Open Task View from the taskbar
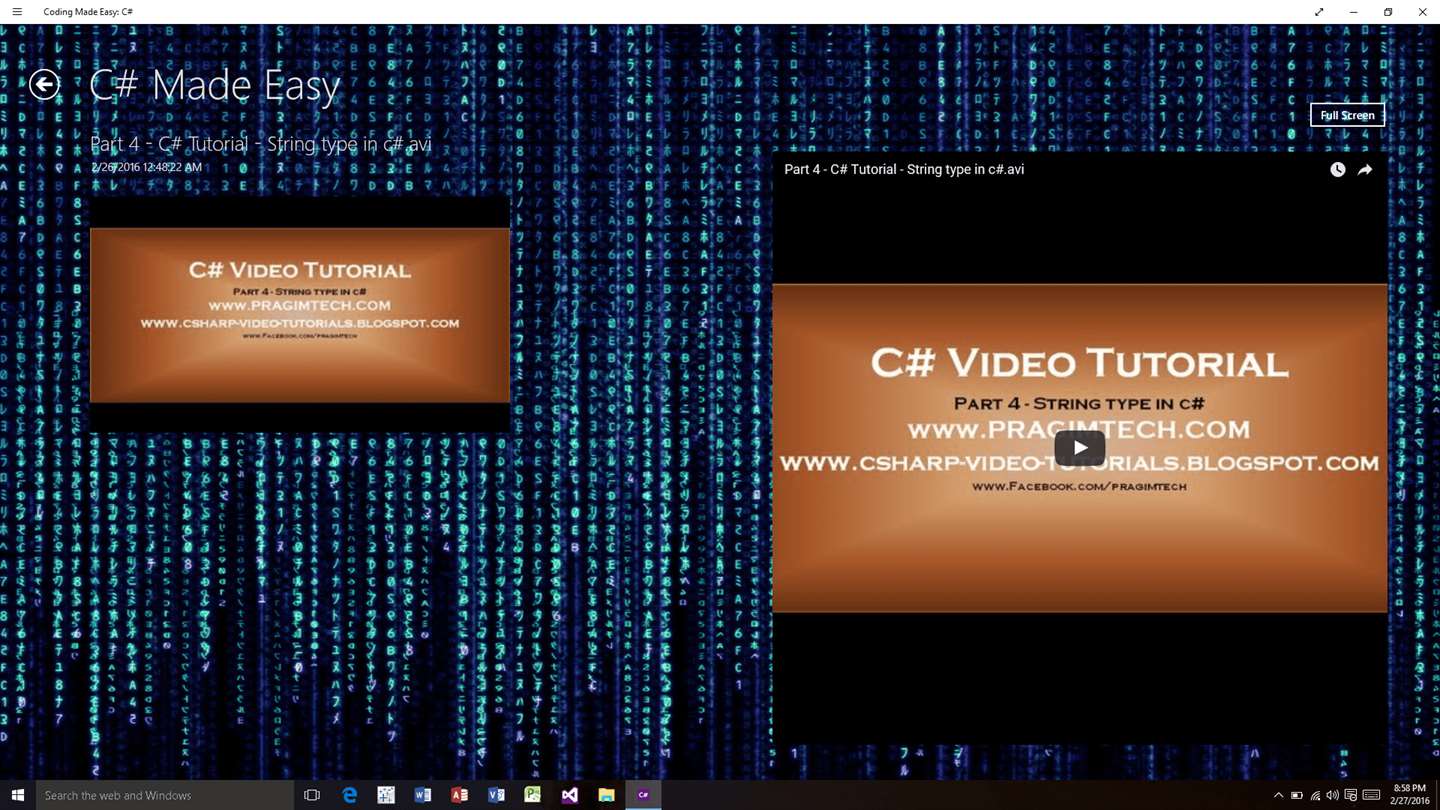 click(312, 795)
